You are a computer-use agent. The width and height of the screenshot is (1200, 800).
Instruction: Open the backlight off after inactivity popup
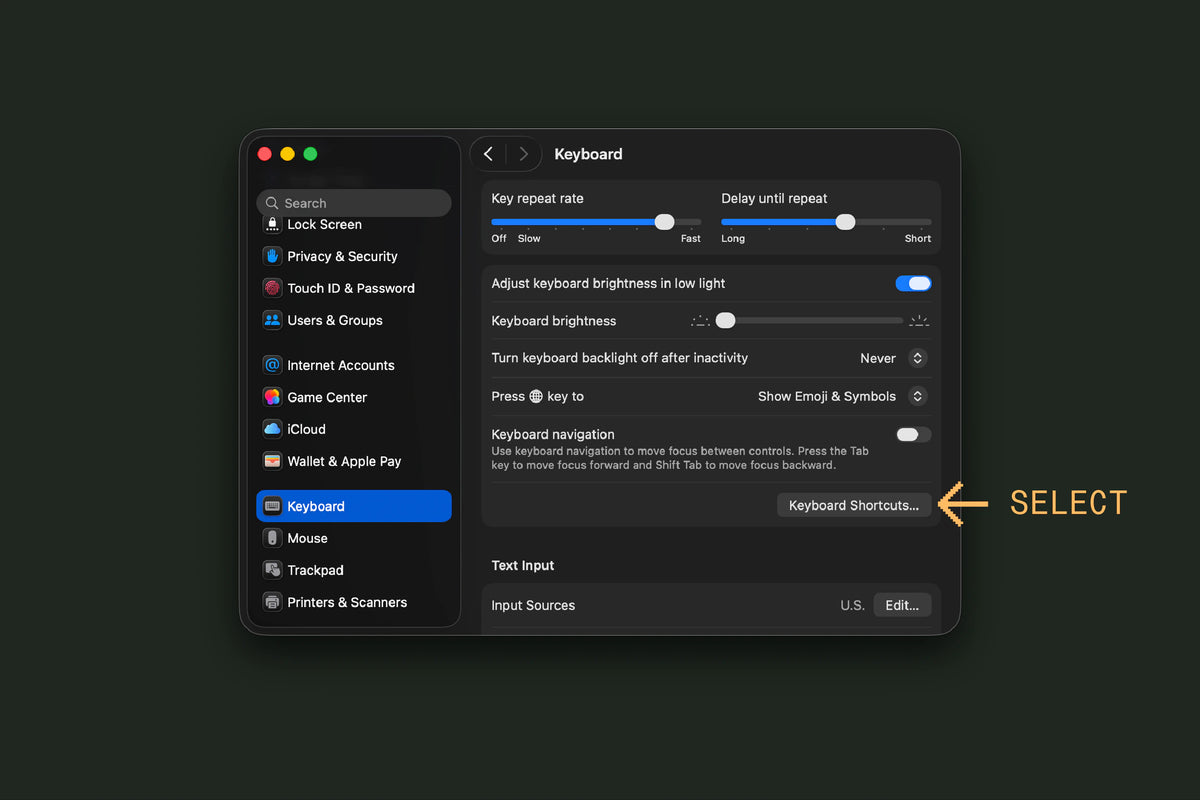(917, 358)
